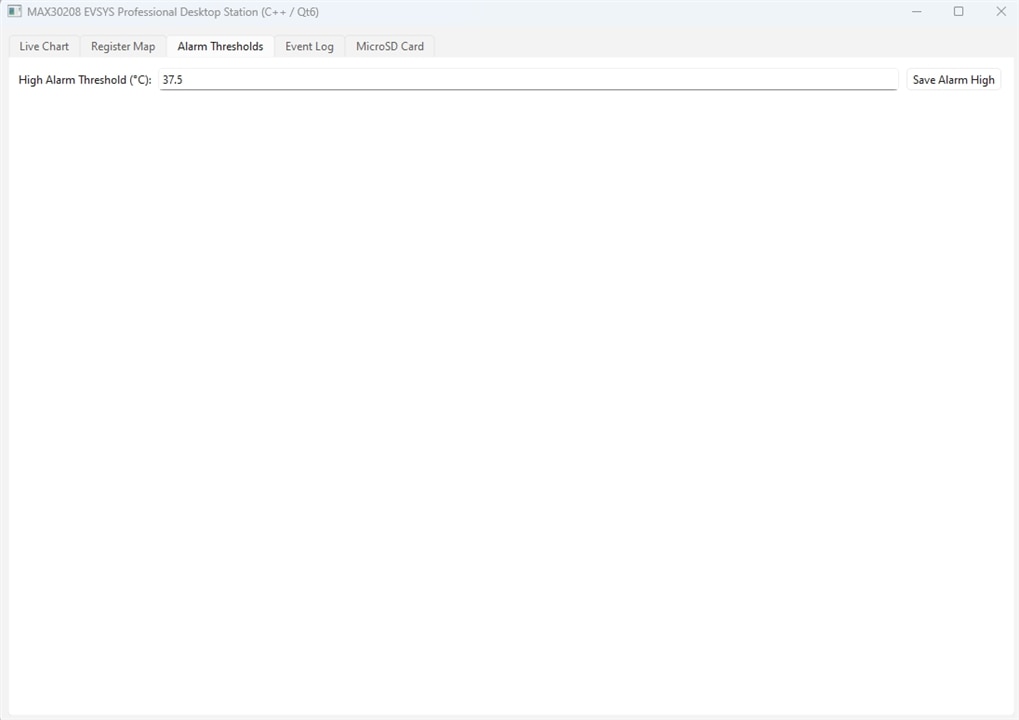Select the Alarm Thresholds tab
The image size is (1019, 720).
coord(220,46)
